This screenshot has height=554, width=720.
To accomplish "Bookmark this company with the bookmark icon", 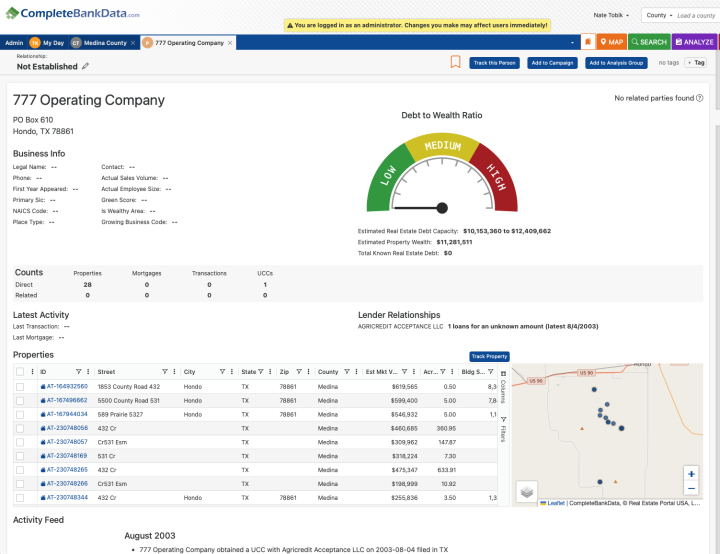I will point(455,62).
